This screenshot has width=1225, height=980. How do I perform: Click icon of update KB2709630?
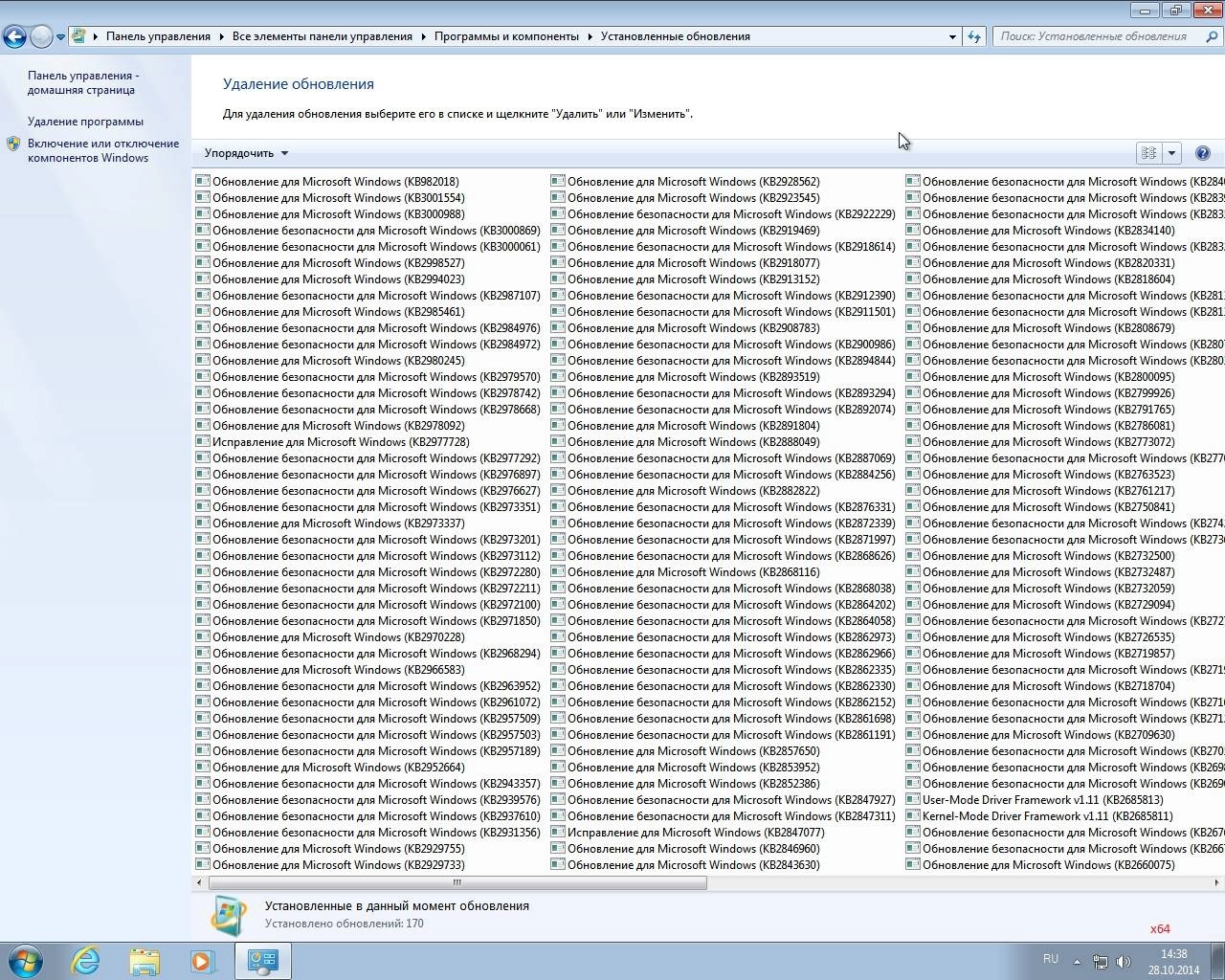[913, 734]
